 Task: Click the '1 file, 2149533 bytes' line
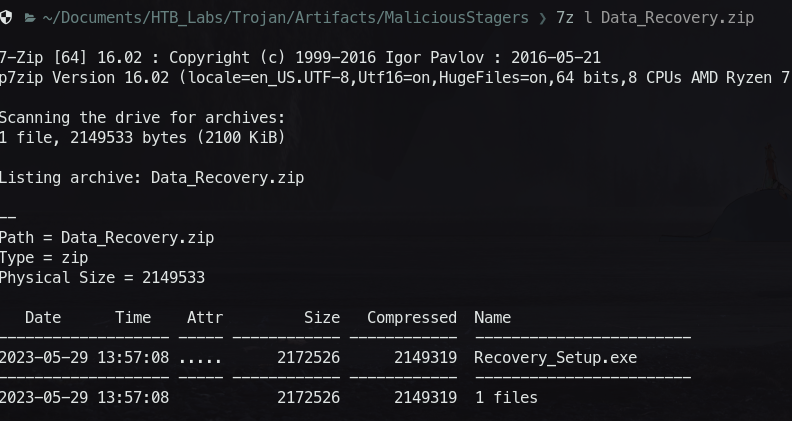pos(142,138)
